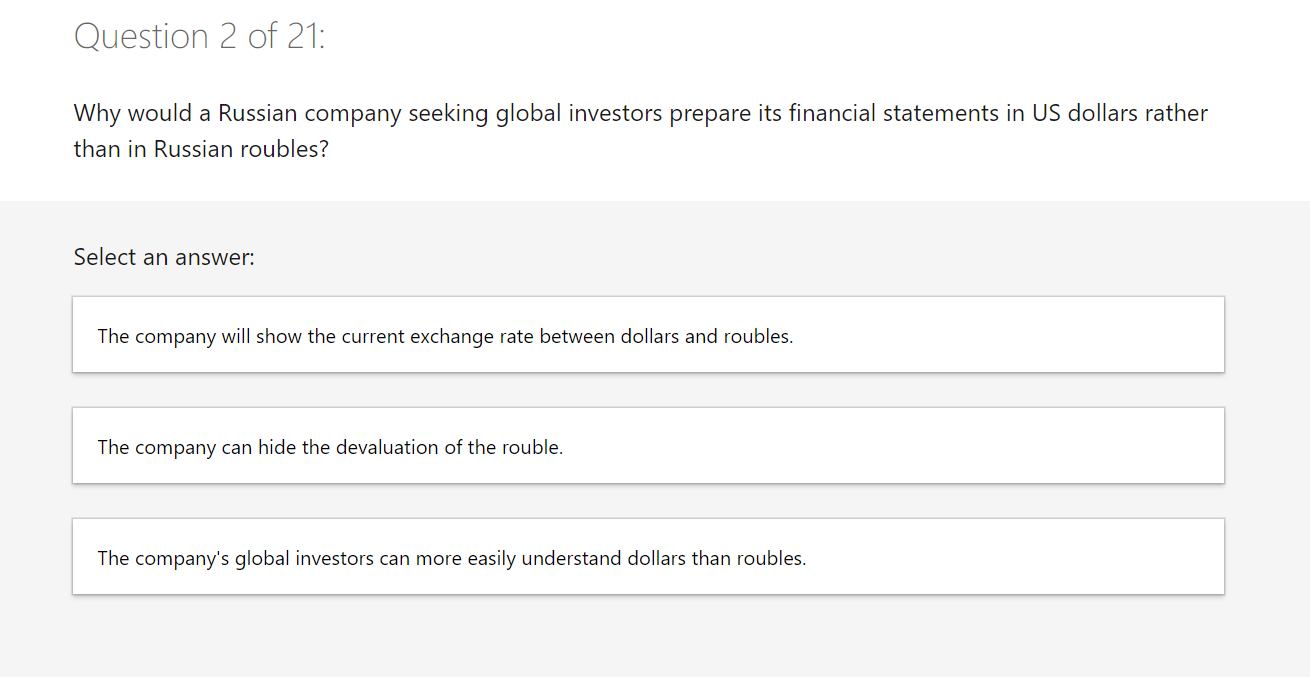Viewport: 1310px width, 677px height.
Task: Click the question line starting 'Why would a Russian company'
Action: coord(640,113)
